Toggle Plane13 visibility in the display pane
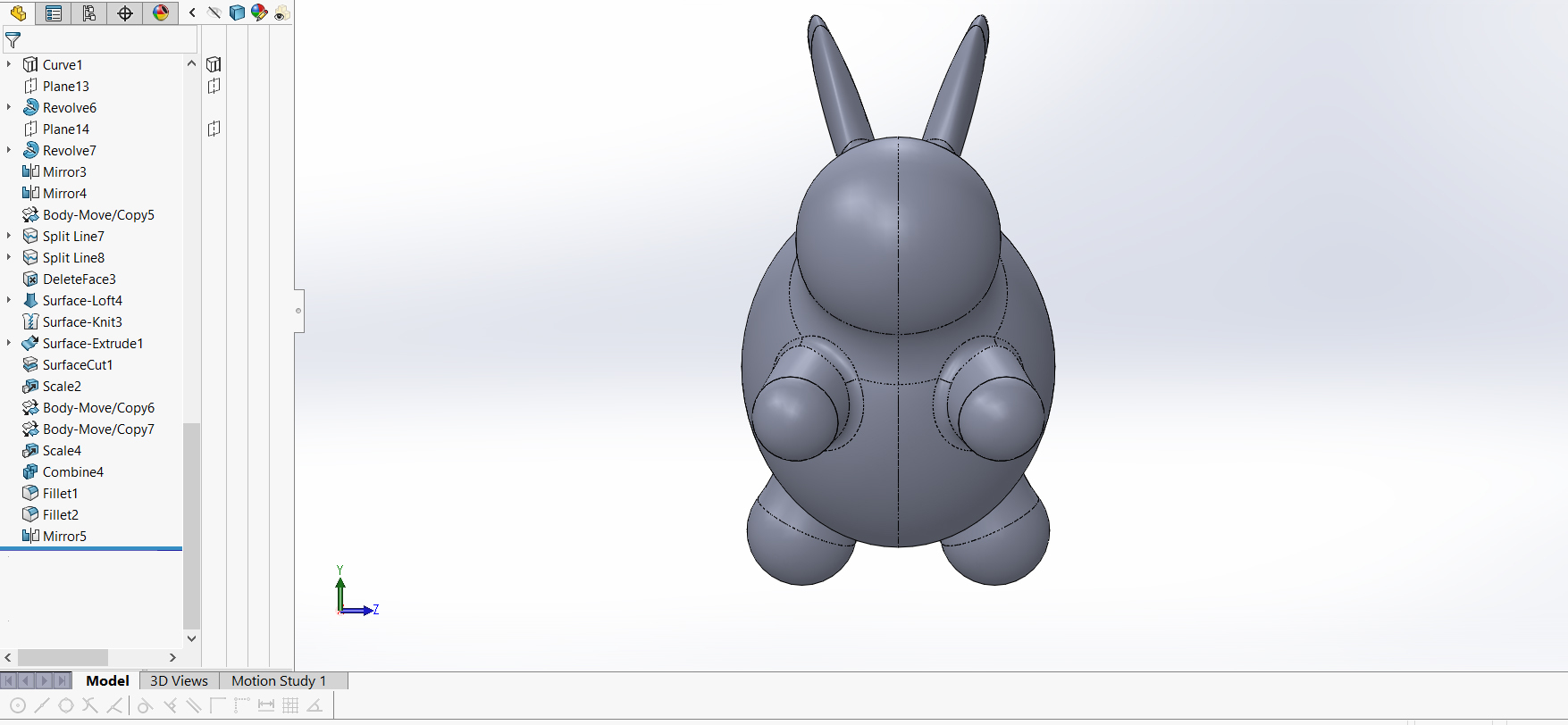The height and width of the screenshot is (725, 1568). pos(214,86)
